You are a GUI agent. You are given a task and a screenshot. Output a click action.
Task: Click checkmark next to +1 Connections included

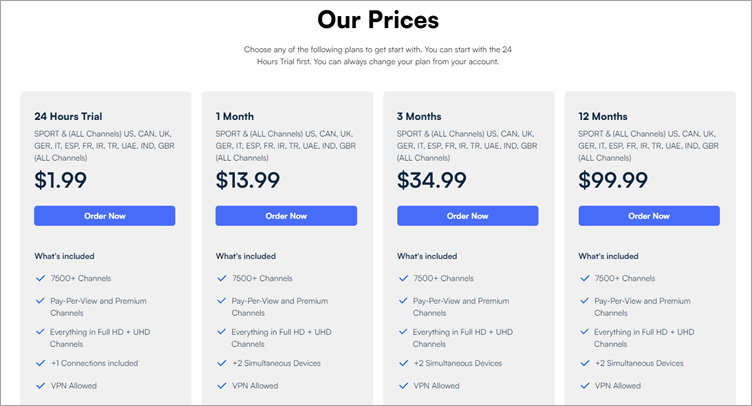pos(40,363)
